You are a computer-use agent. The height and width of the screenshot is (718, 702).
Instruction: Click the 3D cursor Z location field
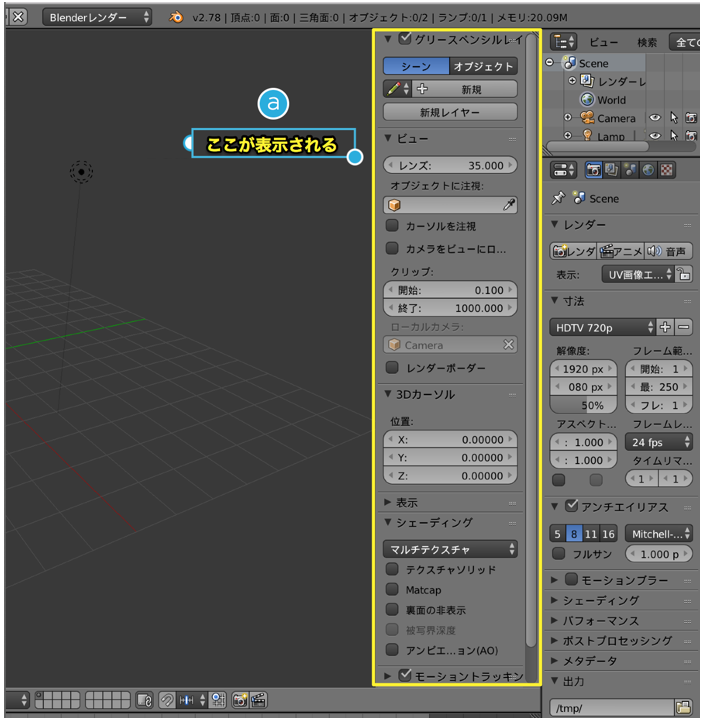pos(450,476)
